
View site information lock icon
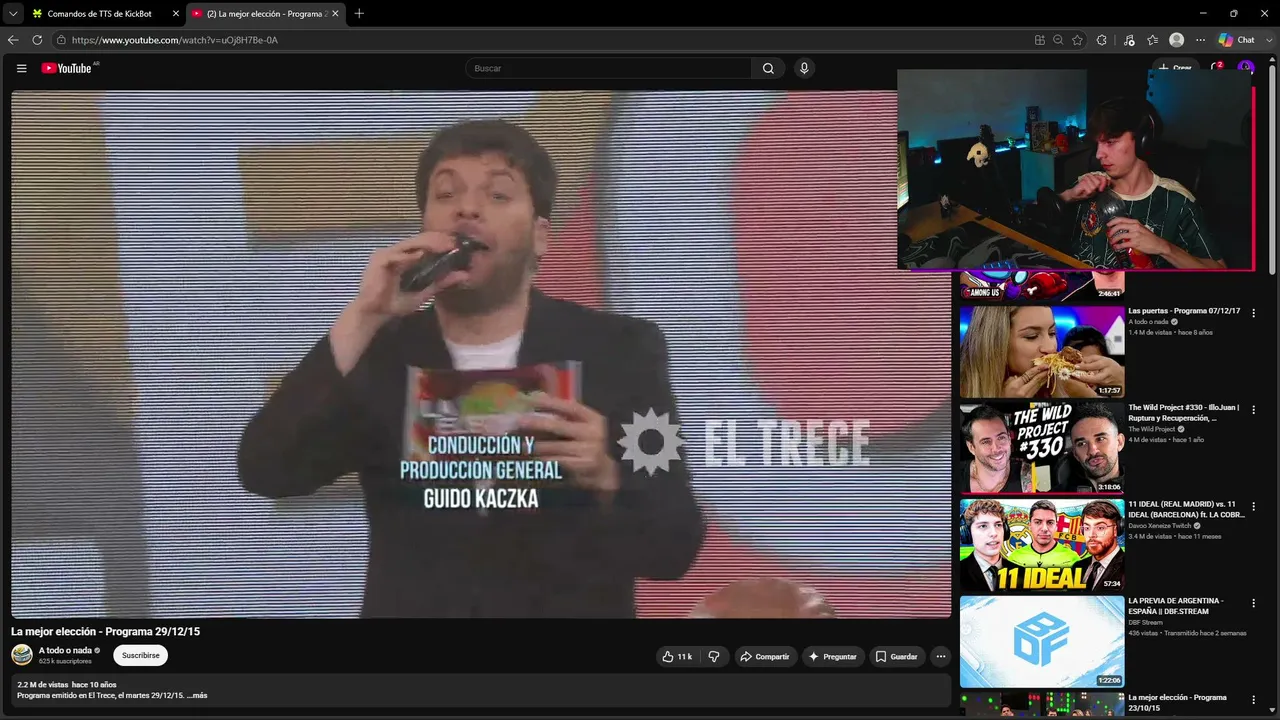coord(61,40)
